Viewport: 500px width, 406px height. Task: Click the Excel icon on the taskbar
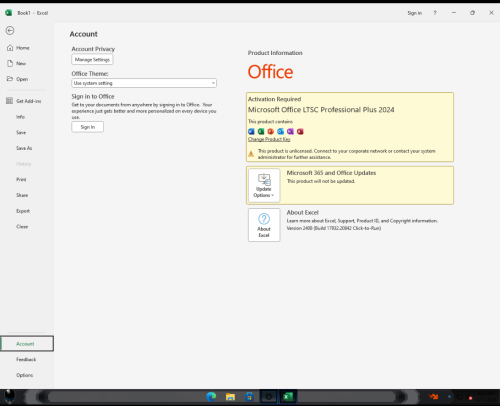[x=288, y=397]
